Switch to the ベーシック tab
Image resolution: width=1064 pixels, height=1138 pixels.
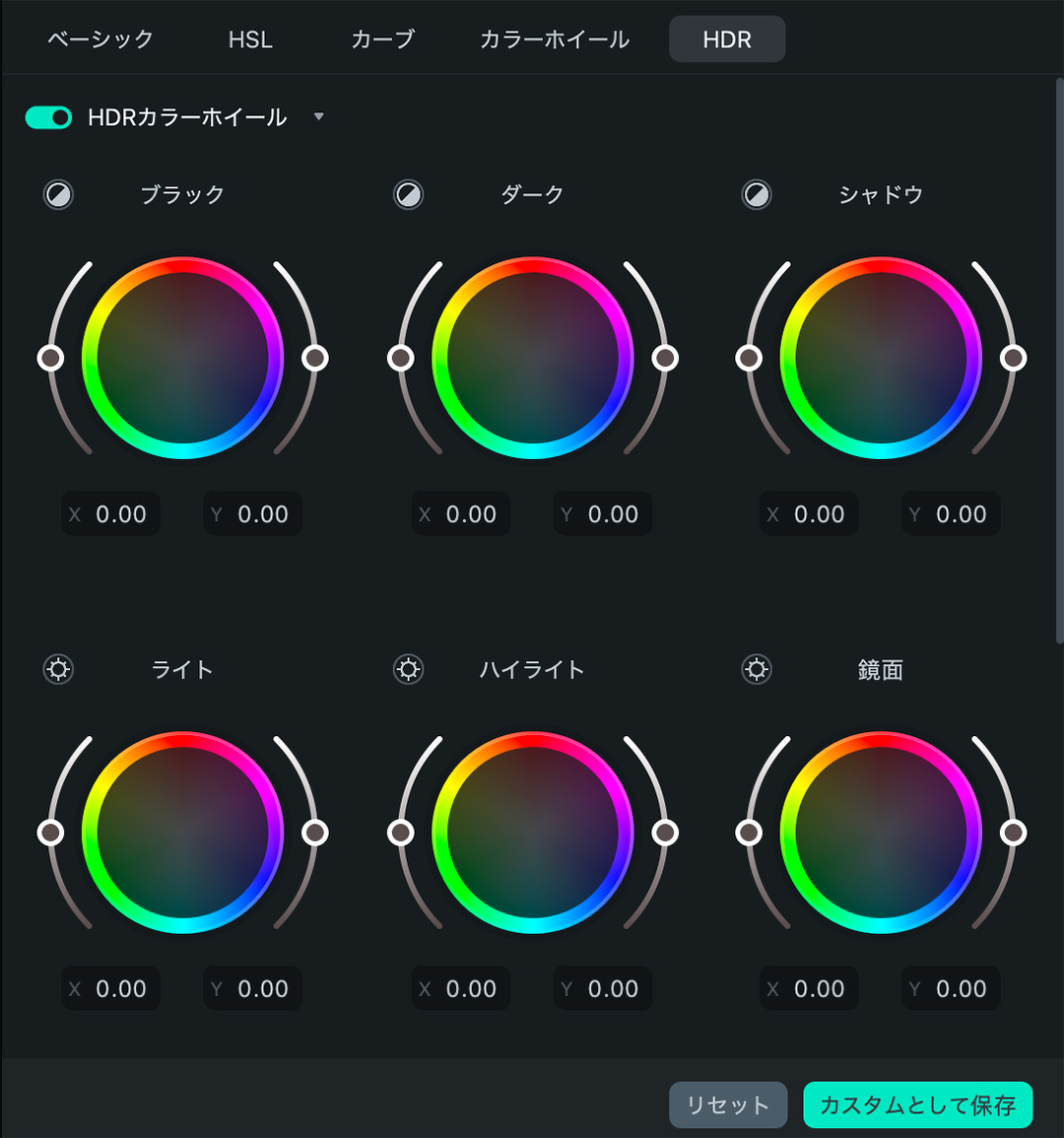pyautogui.click(x=100, y=39)
